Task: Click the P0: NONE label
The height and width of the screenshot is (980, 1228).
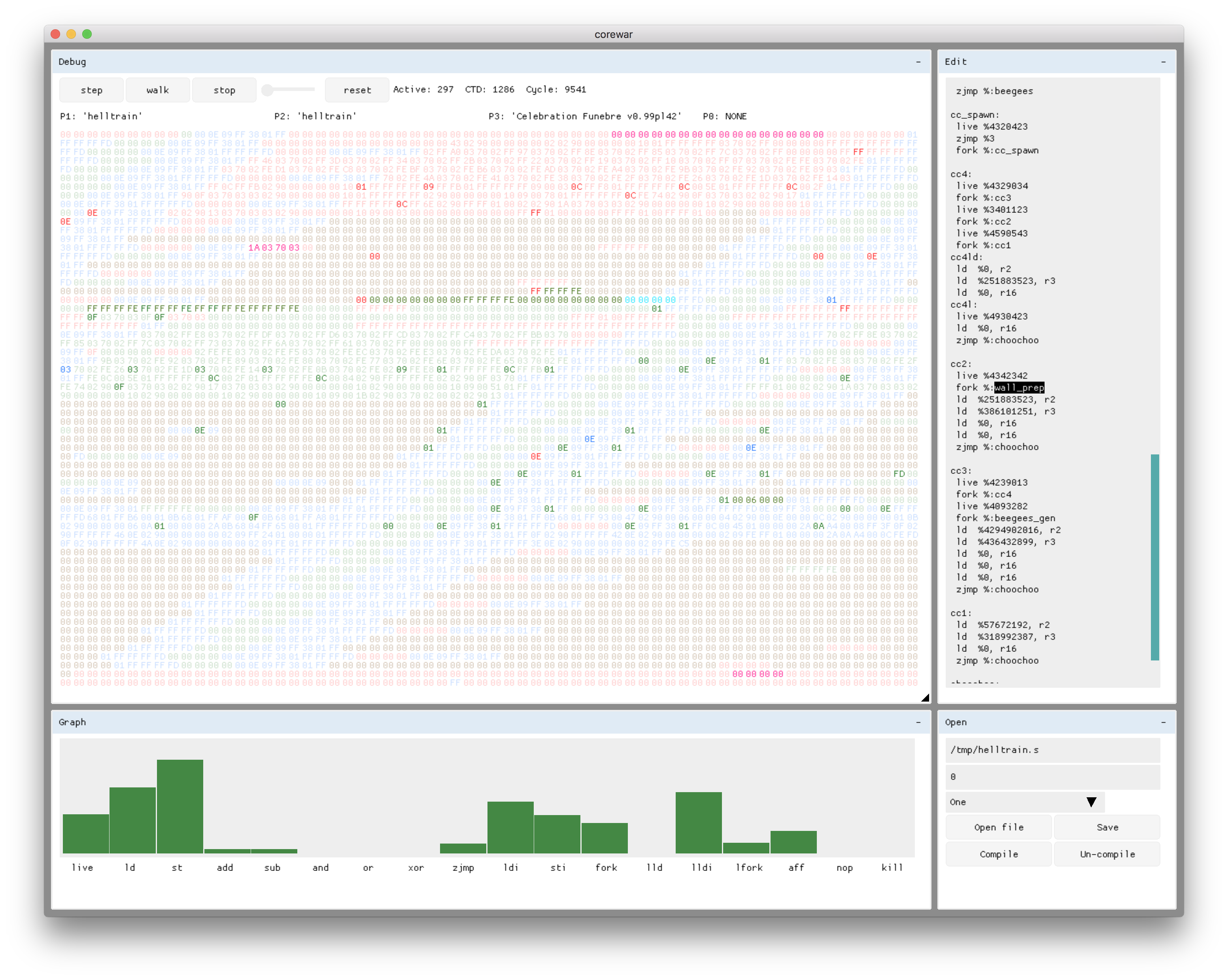Action: [724, 116]
